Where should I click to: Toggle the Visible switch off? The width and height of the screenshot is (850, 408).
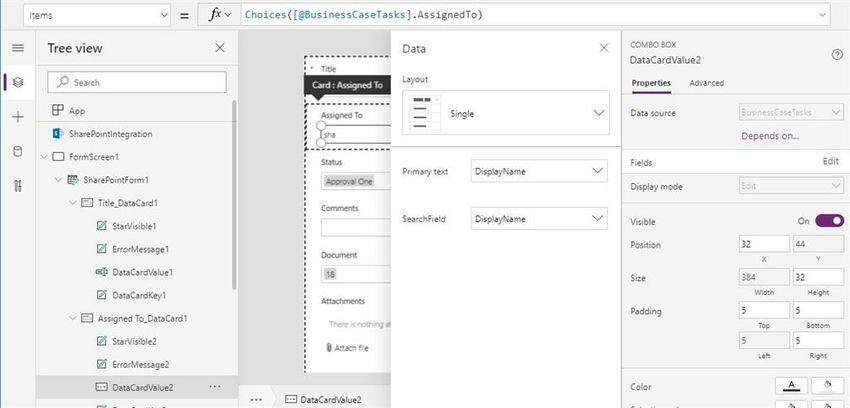coord(829,221)
